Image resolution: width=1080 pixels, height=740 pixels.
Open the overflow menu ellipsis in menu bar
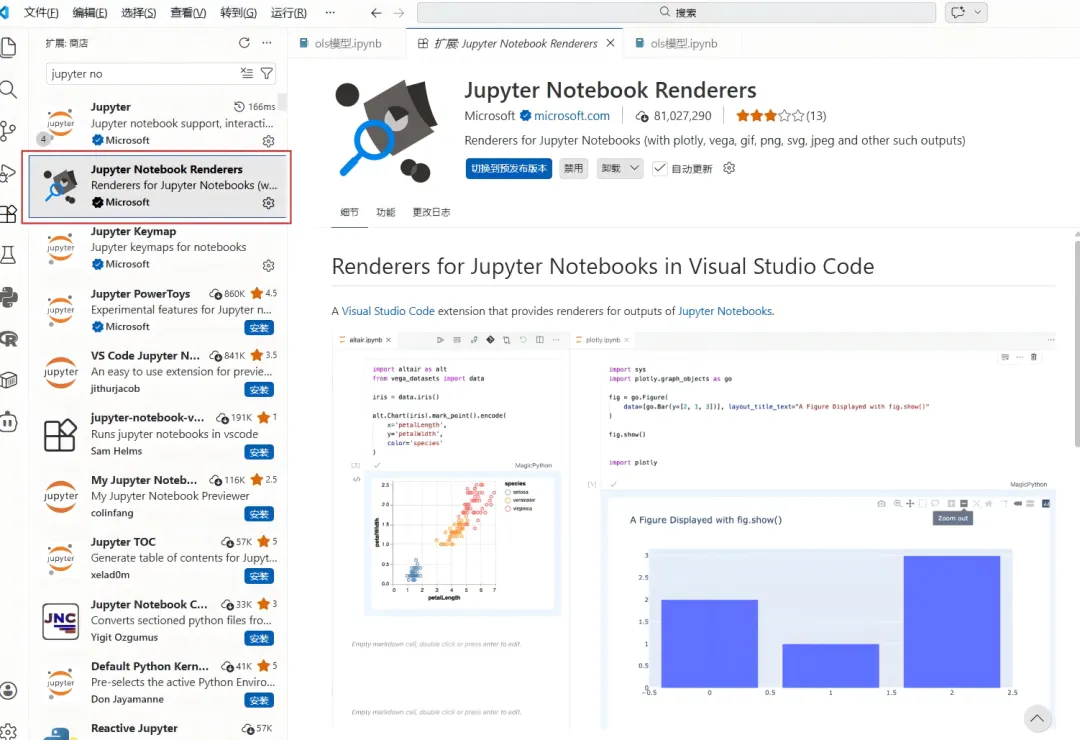click(x=330, y=12)
